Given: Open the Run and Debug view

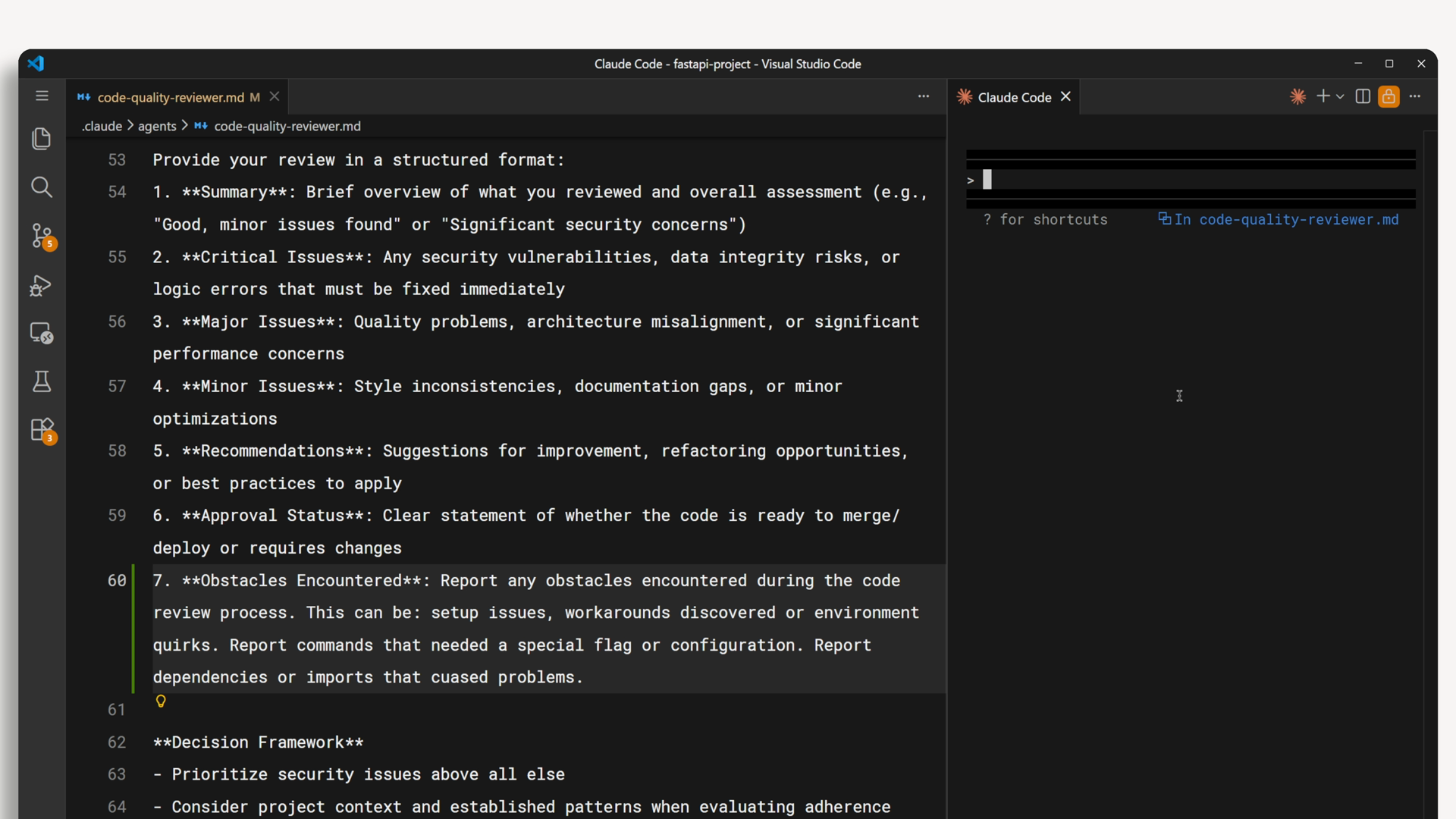Looking at the screenshot, I should tap(42, 285).
